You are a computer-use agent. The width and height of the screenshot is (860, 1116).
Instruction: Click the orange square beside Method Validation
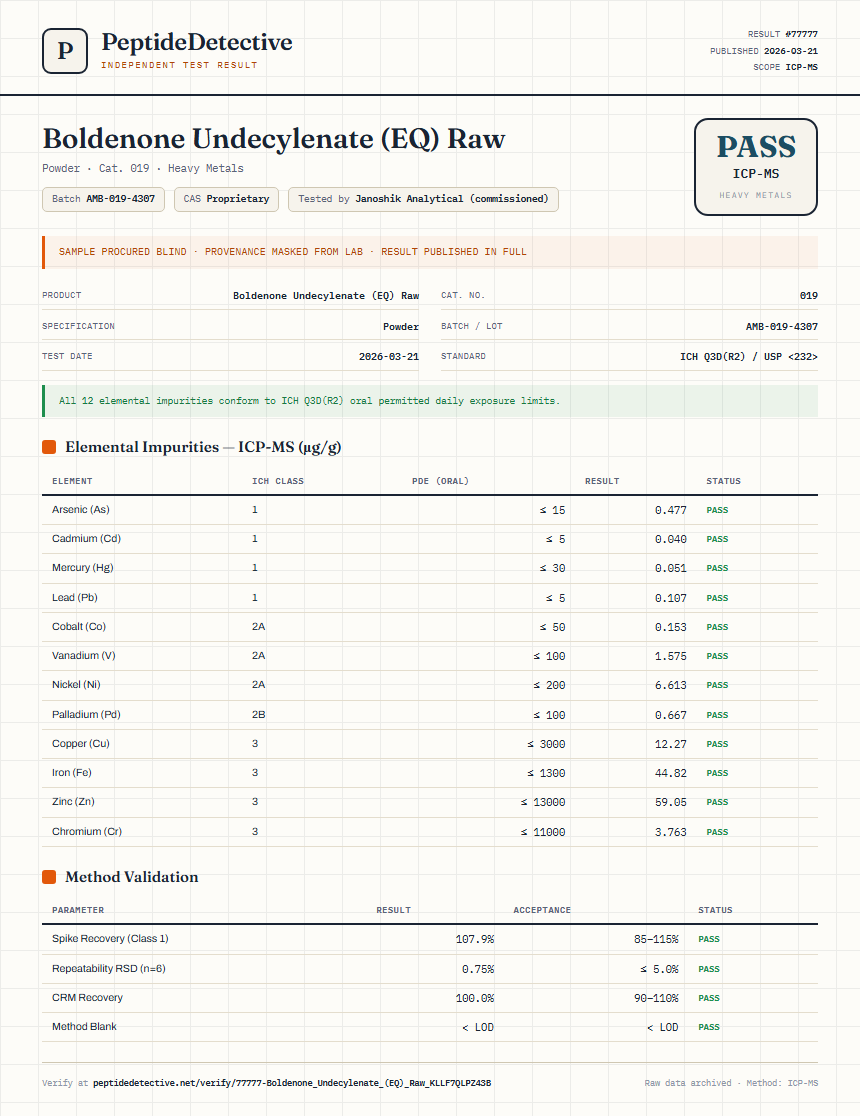tap(49, 877)
